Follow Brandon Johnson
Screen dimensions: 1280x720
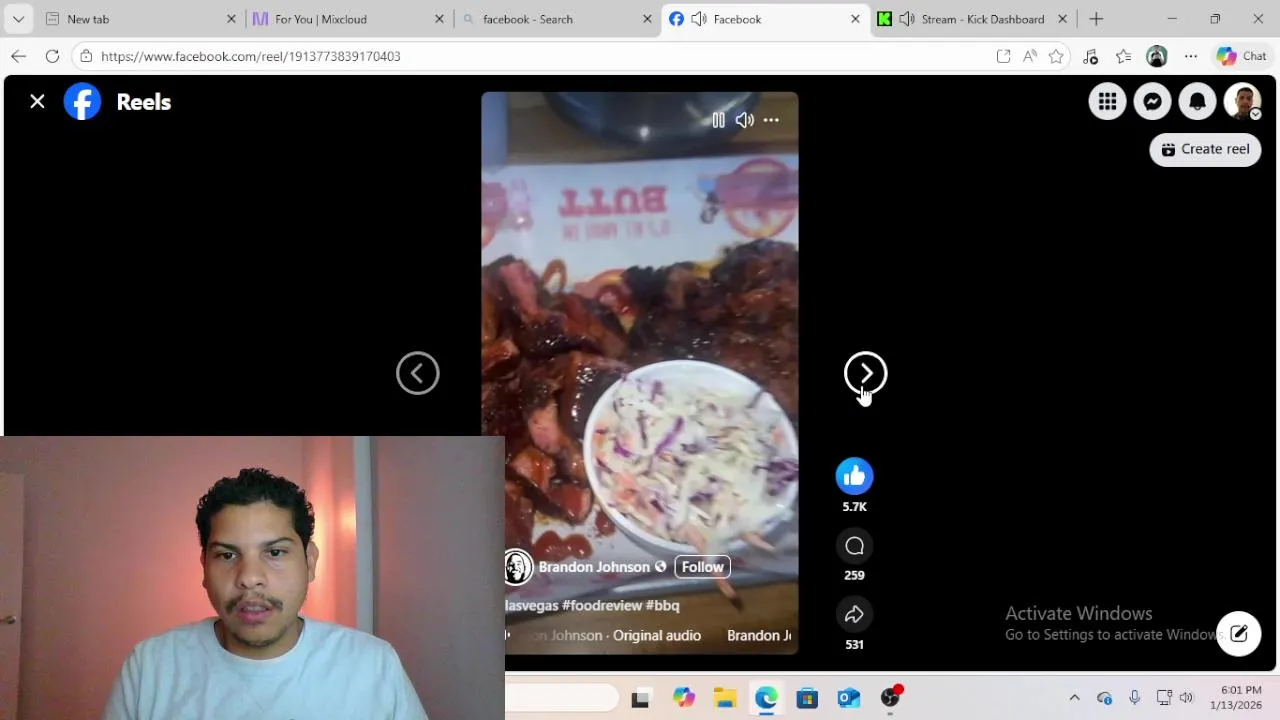(x=702, y=567)
